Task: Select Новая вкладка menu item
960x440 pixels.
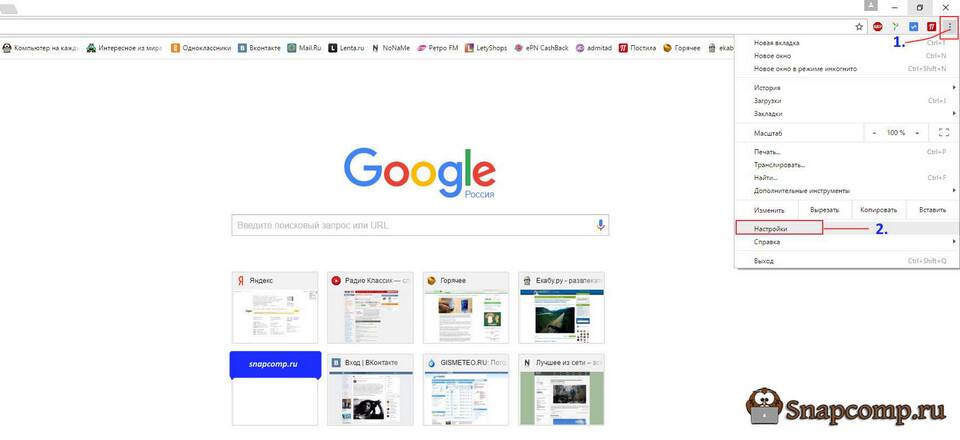Action: pos(847,43)
